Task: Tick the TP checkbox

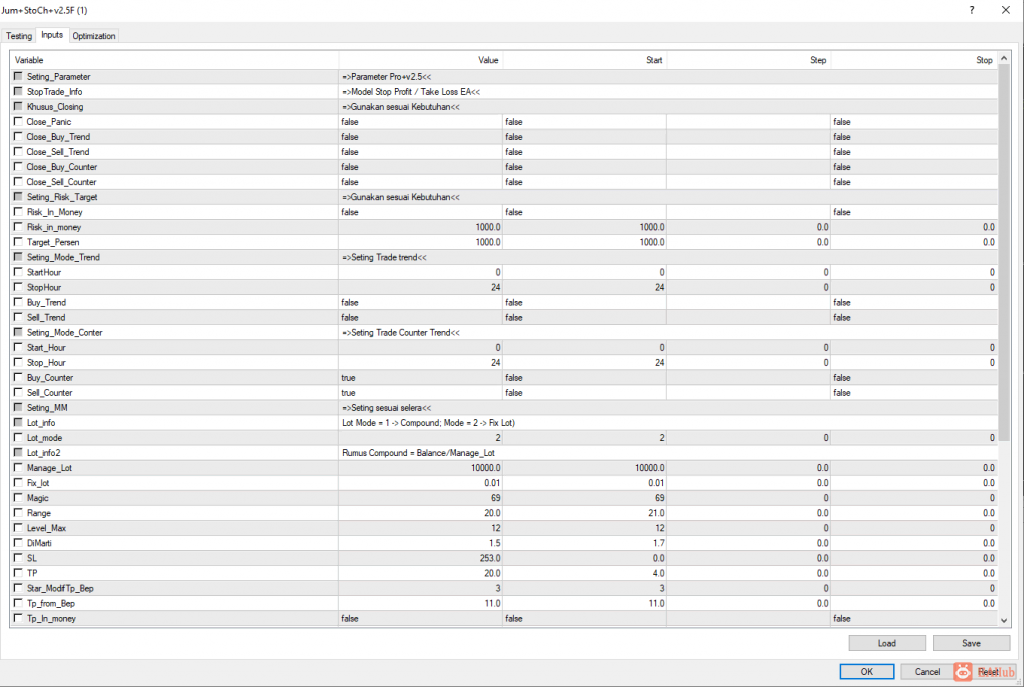Action: pos(18,573)
